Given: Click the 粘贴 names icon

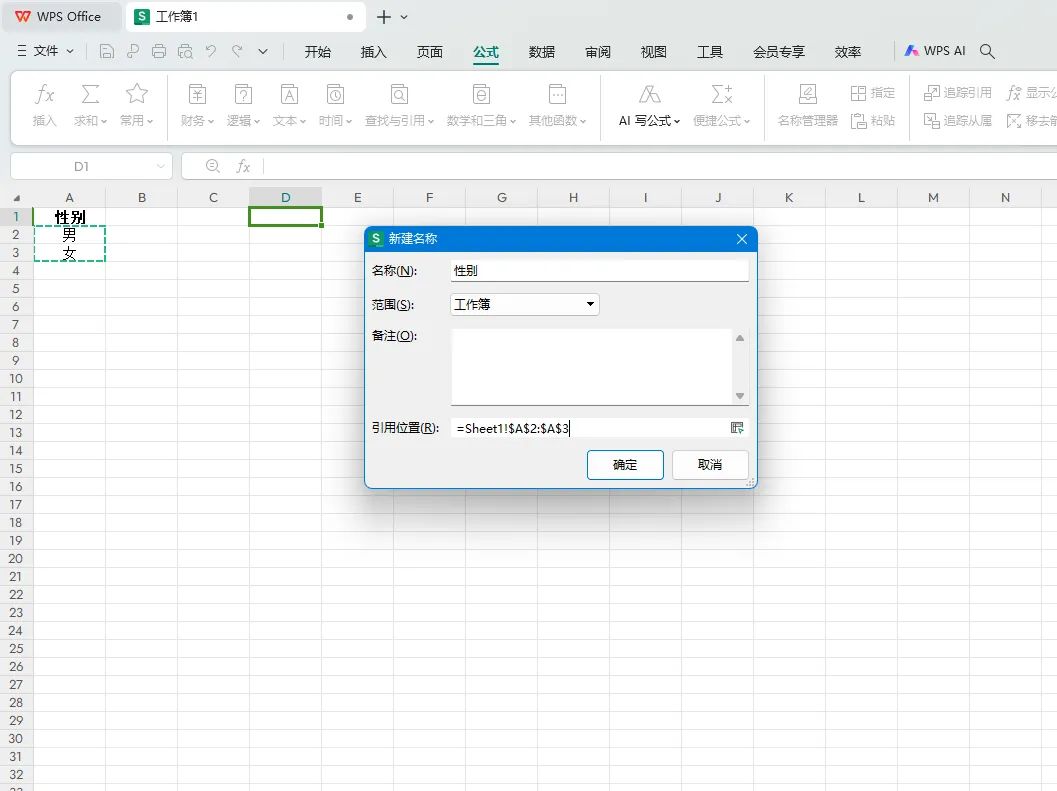Looking at the screenshot, I should [x=873, y=121].
